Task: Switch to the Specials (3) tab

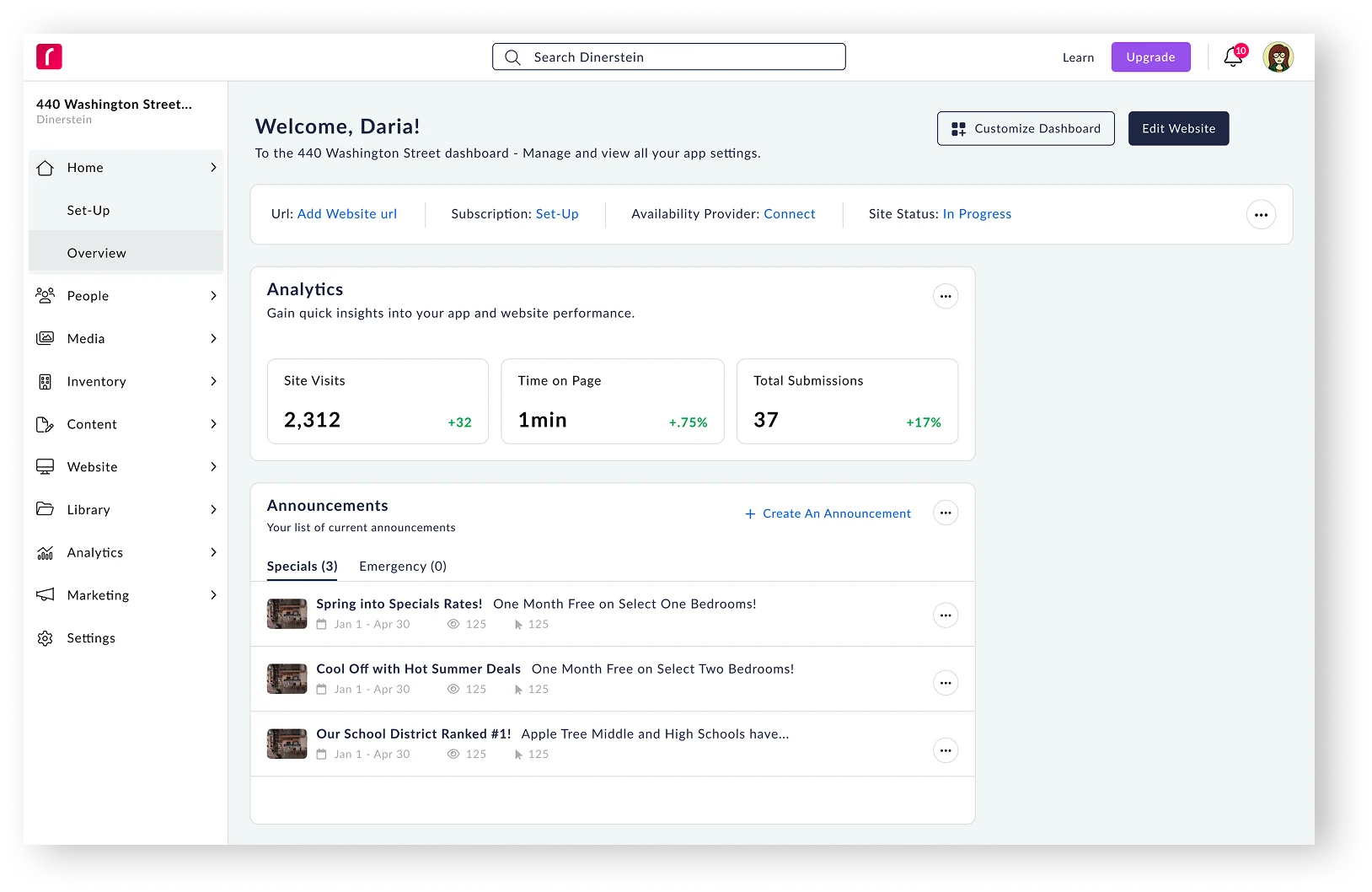Action: pos(302,567)
